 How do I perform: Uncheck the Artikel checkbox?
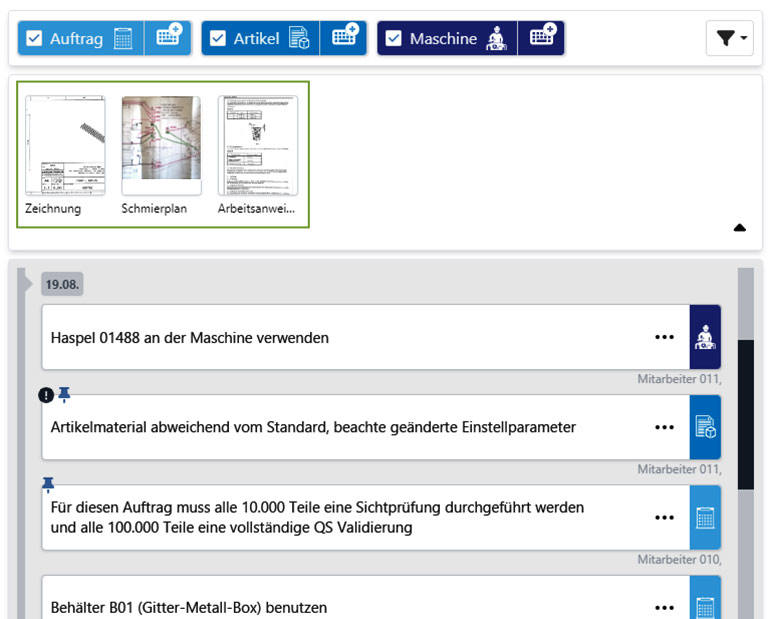tap(218, 39)
